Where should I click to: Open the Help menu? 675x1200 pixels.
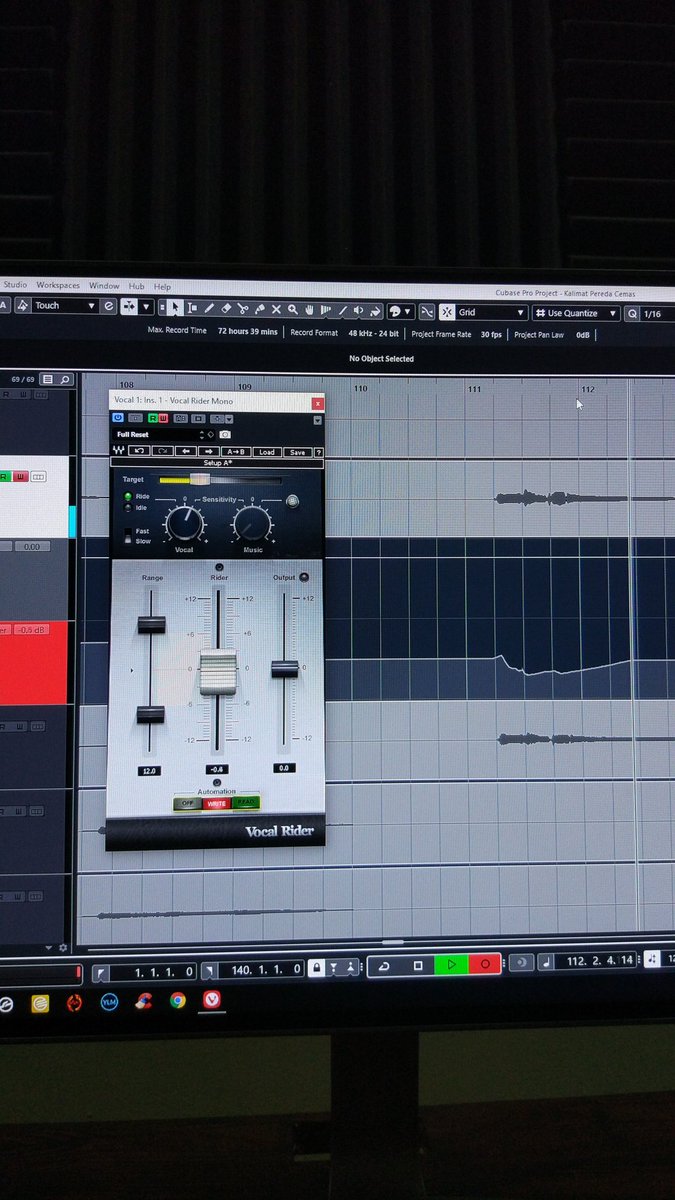(x=162, y=287)
